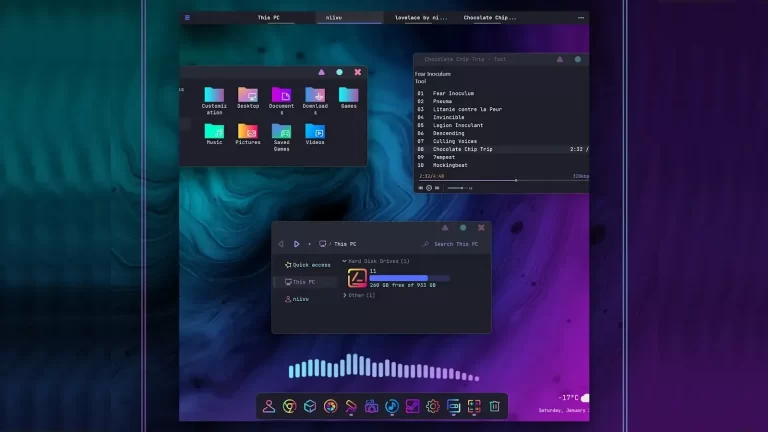Open drive 11 in Hard Disk Drives
Screen dimensions: 768x432
(356, 278)
